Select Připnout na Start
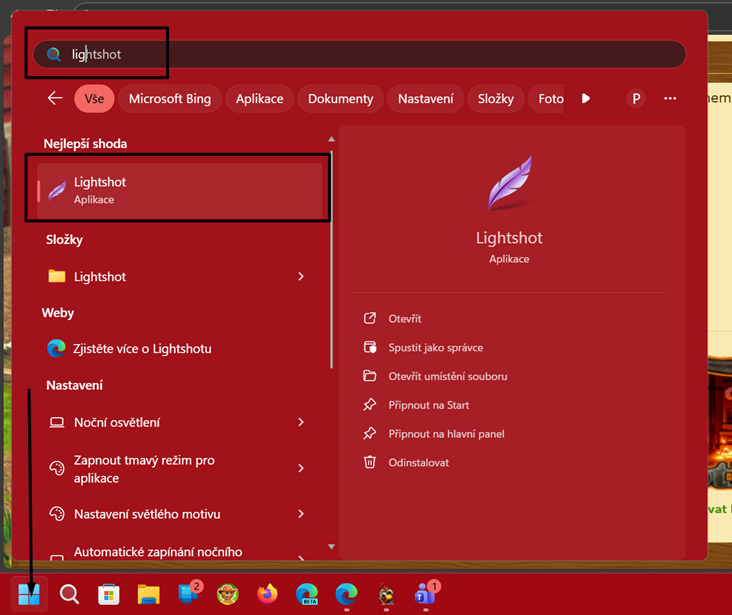 (x=429, y=405)
